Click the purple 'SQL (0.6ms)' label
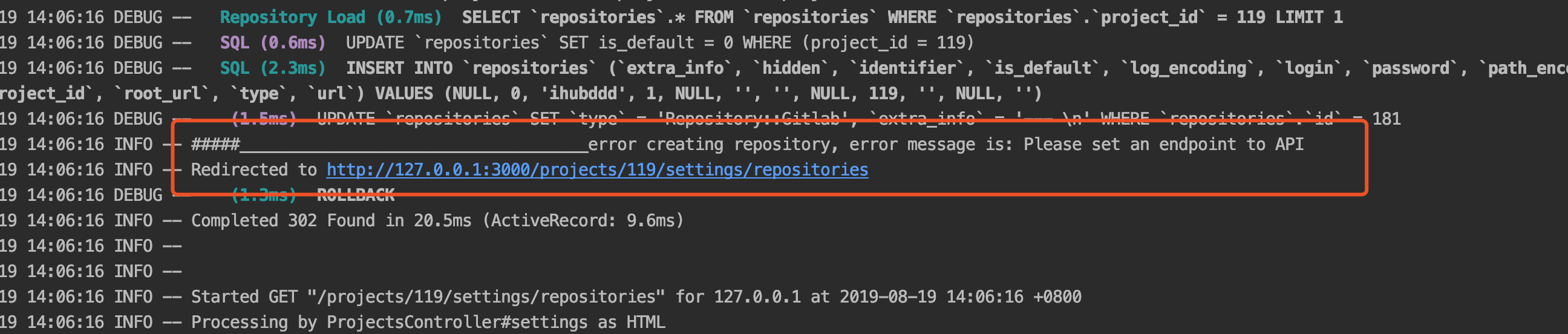The width and height of the screenshot is (1568, 334). tap(272, 42)
